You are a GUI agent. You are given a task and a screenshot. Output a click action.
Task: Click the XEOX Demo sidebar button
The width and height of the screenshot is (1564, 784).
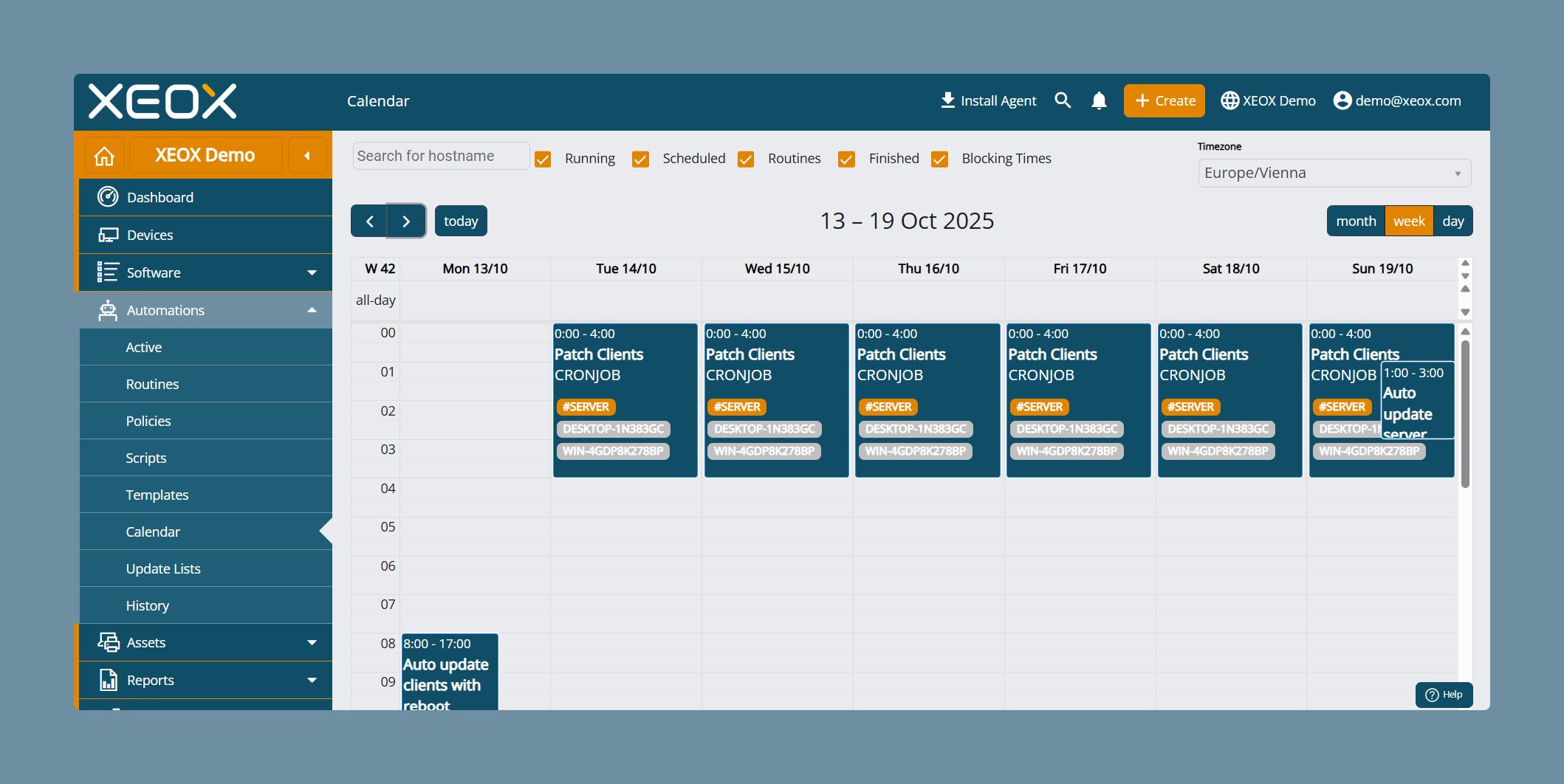(205, 155)
